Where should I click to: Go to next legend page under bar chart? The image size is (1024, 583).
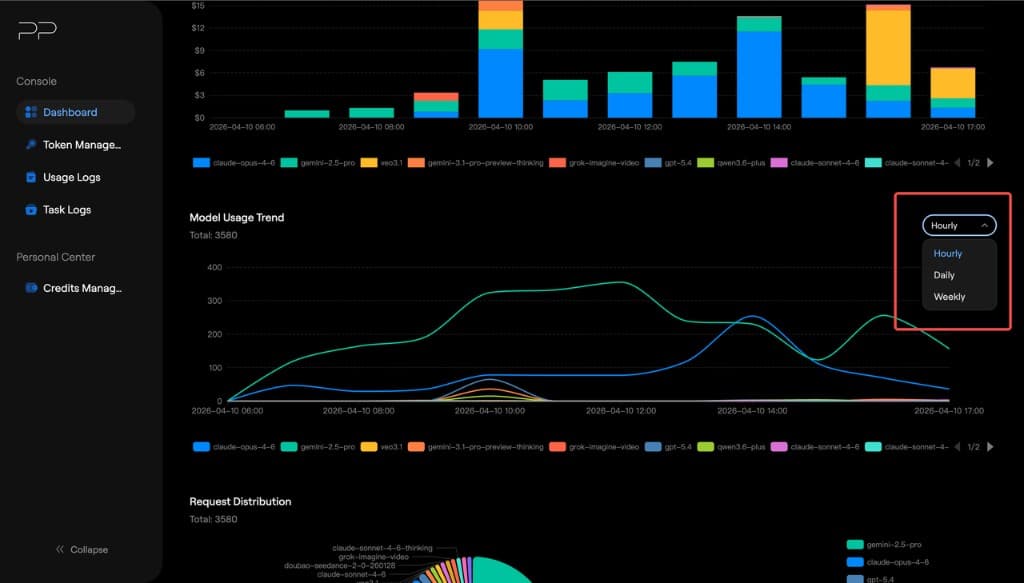[991, 163]
